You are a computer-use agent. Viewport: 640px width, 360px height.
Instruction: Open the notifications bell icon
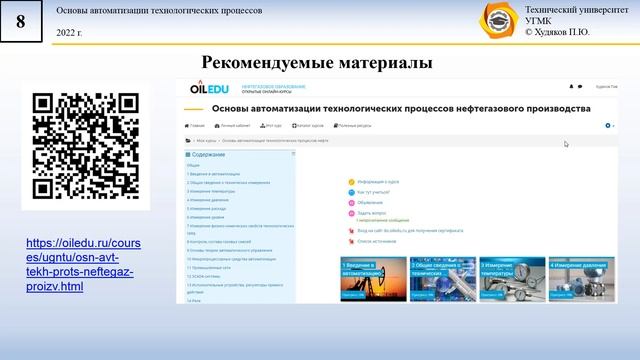[571, 87]
